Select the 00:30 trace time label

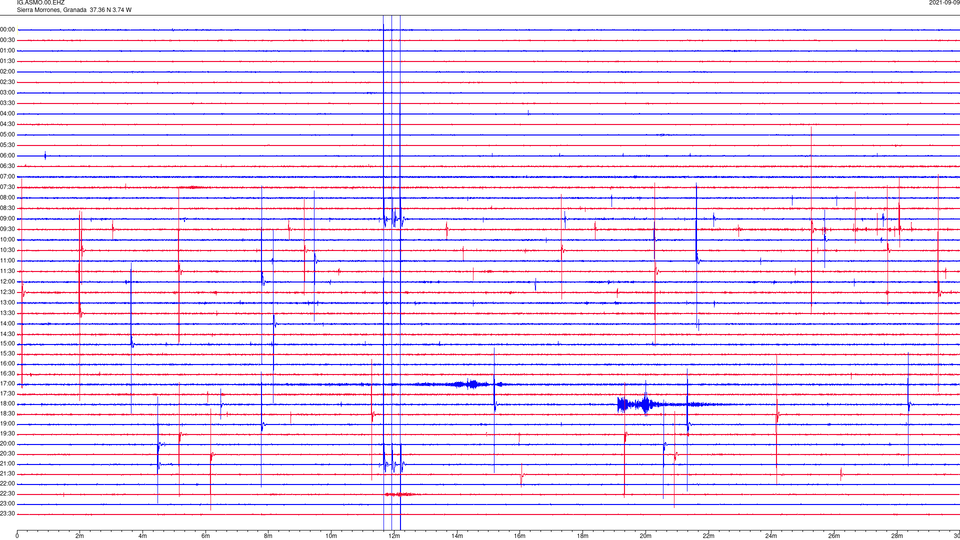8,40
